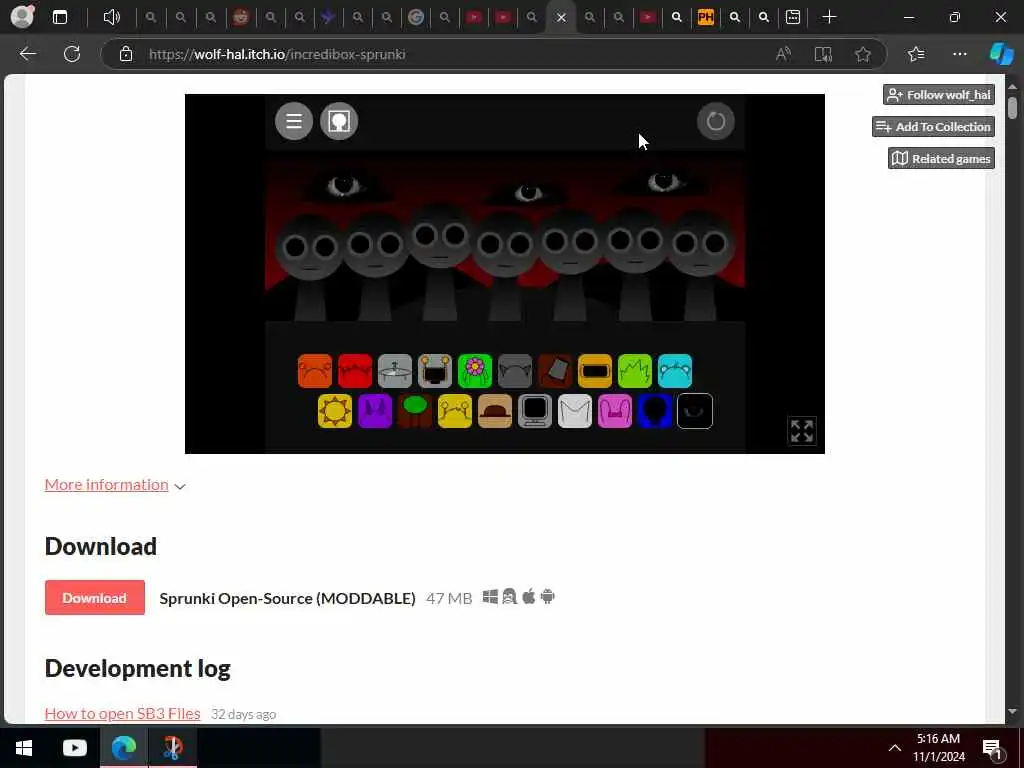Click the Follow wolf_hal button
Viewport: 1024px width, 768px height.
(x=939, y=95)
